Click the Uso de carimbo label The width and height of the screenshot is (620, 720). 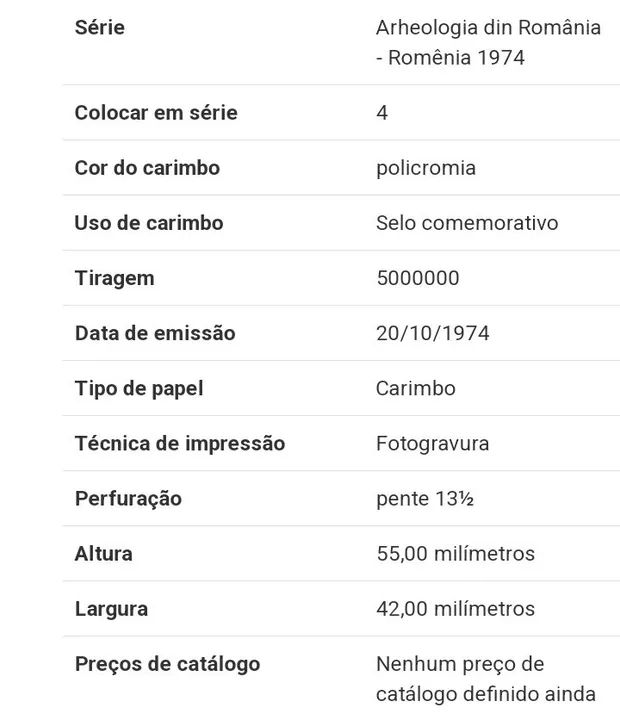tap(149, 223)
